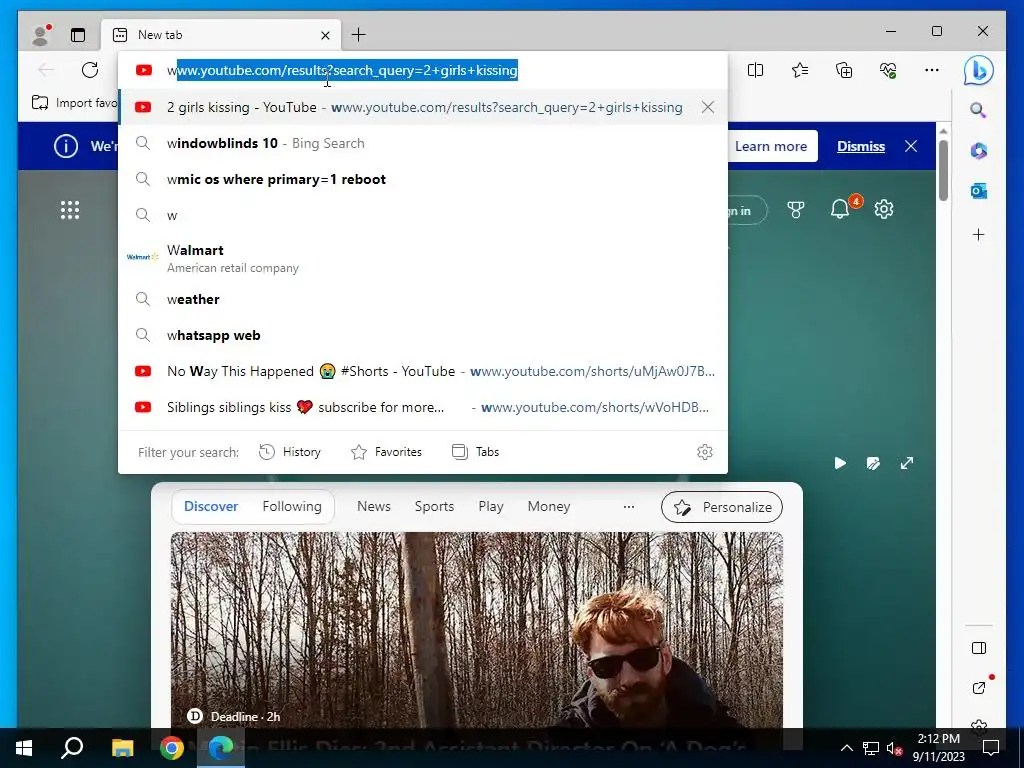Click the split screen icon
This screenshot has width=1024, height=768.
[756, 70]
